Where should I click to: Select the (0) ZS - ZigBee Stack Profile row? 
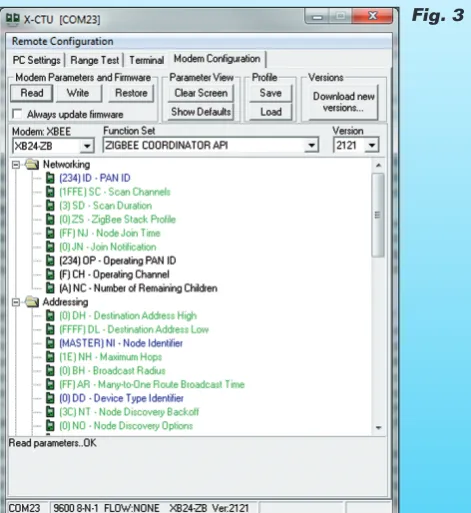click(117, 219)
